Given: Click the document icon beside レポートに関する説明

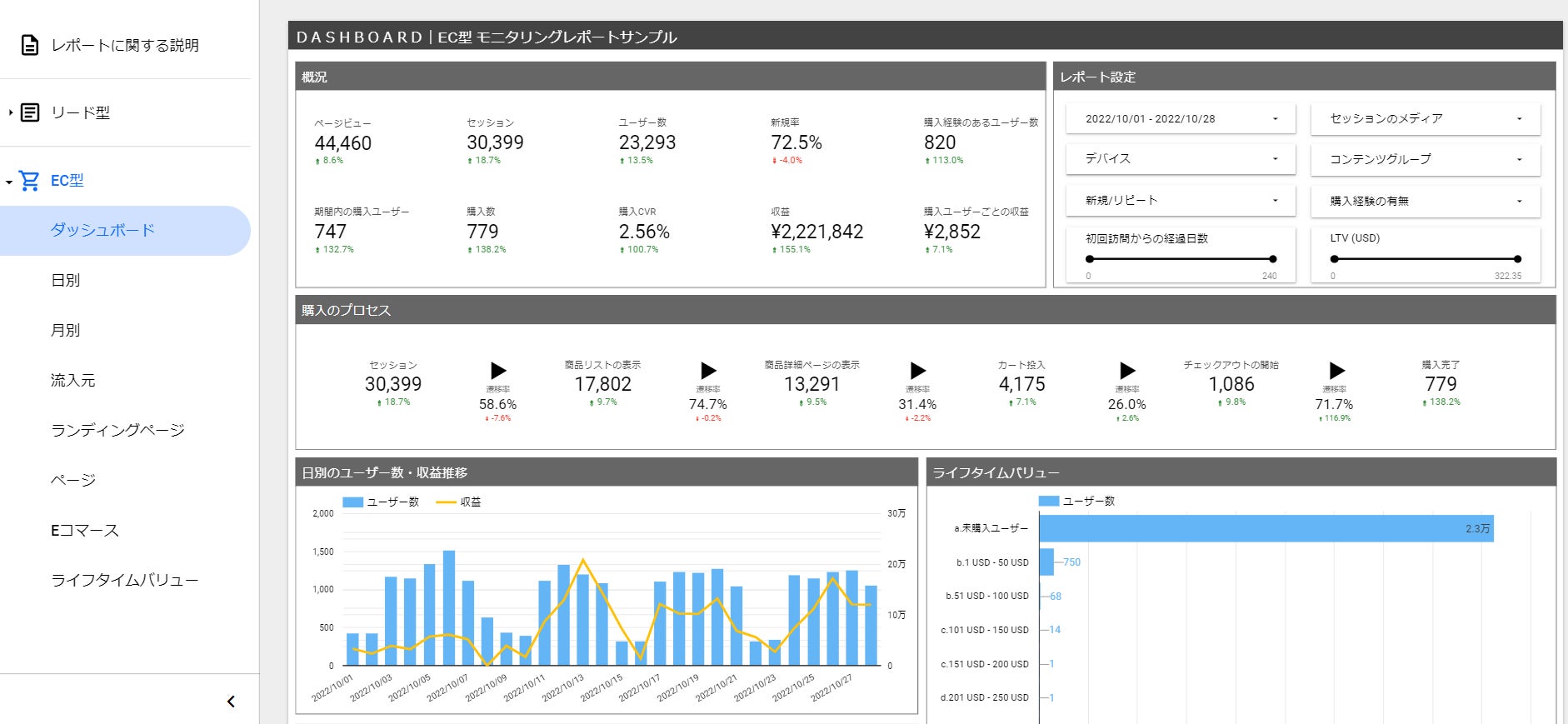Looking at the screenshot, I should coord(30,45).
